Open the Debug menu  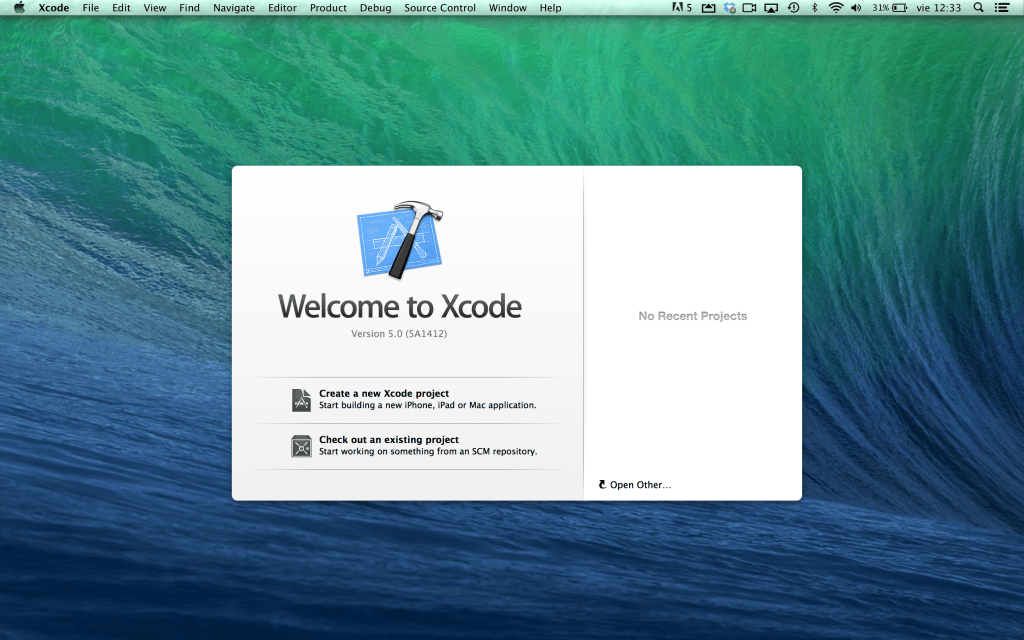pyautogui.click(x=376, y=8)
